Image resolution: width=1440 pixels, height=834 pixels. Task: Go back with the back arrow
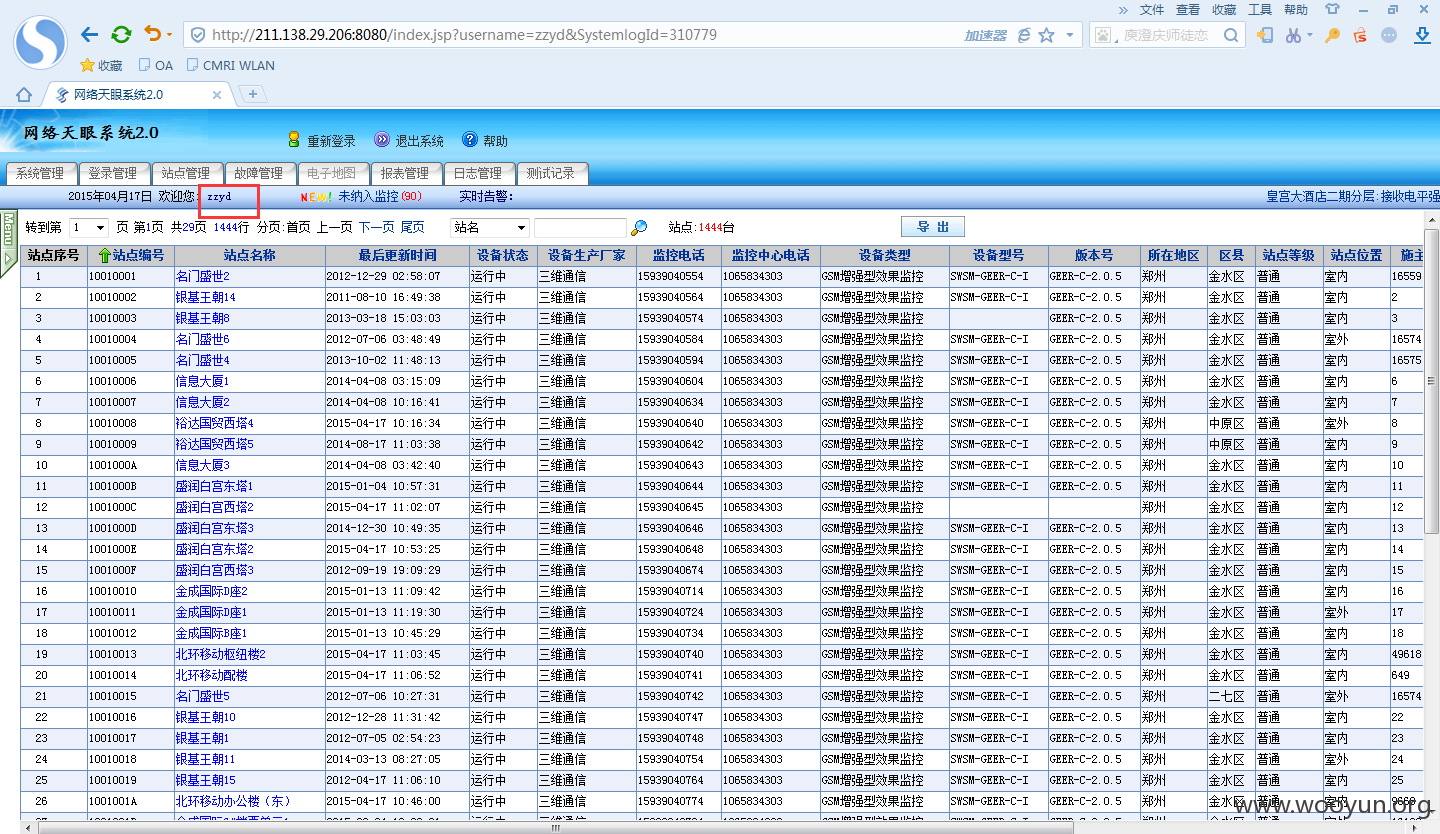89,35
